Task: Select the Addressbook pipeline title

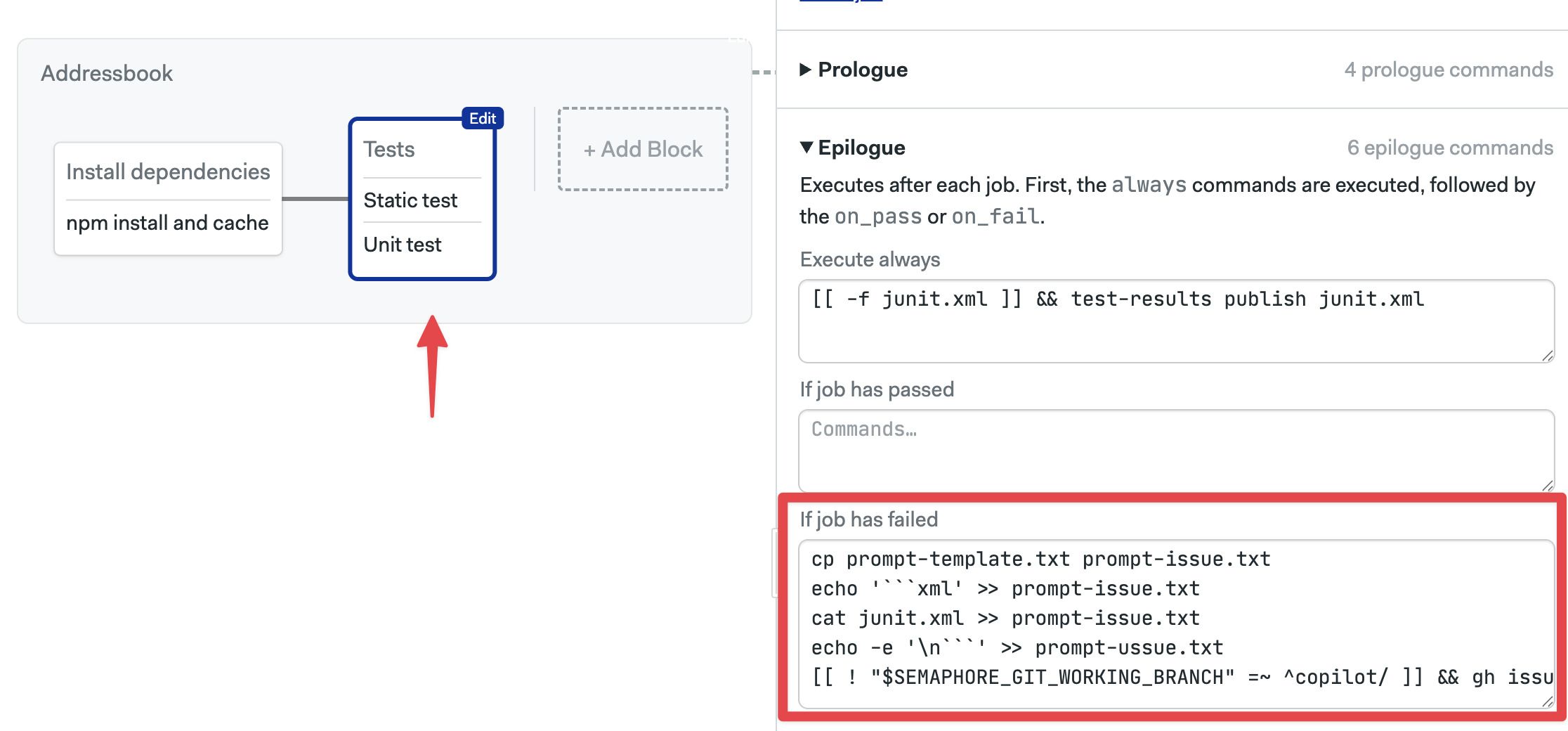Action: [x=107, y=72]
